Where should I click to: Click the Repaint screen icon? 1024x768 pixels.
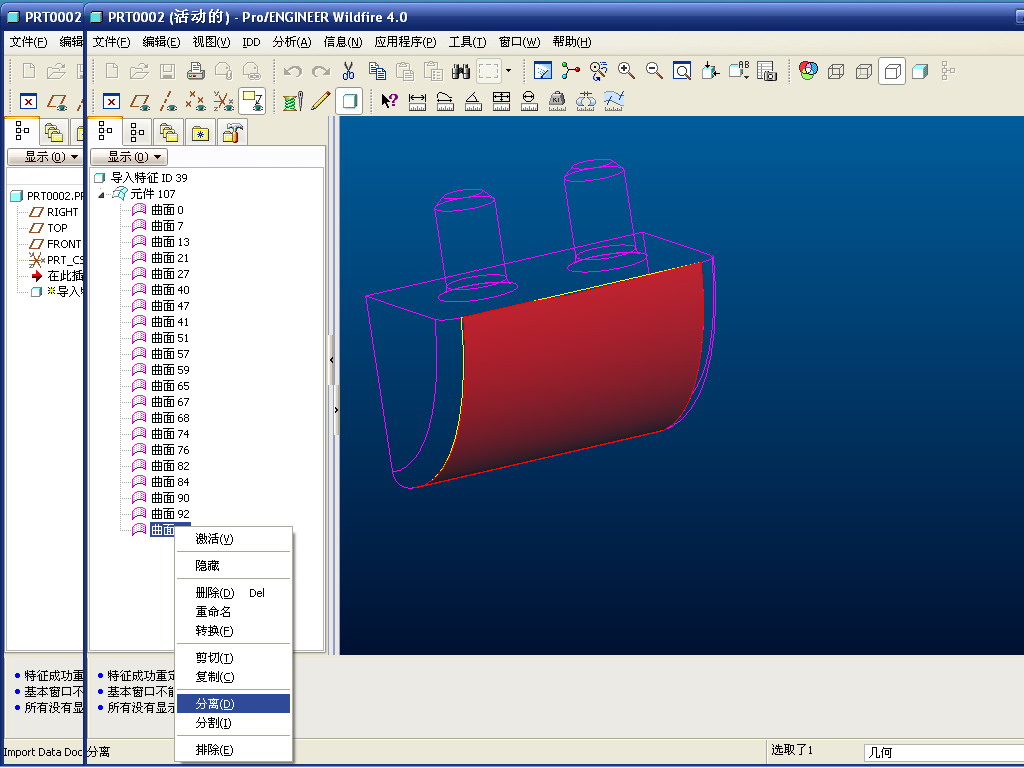(543, 71)
